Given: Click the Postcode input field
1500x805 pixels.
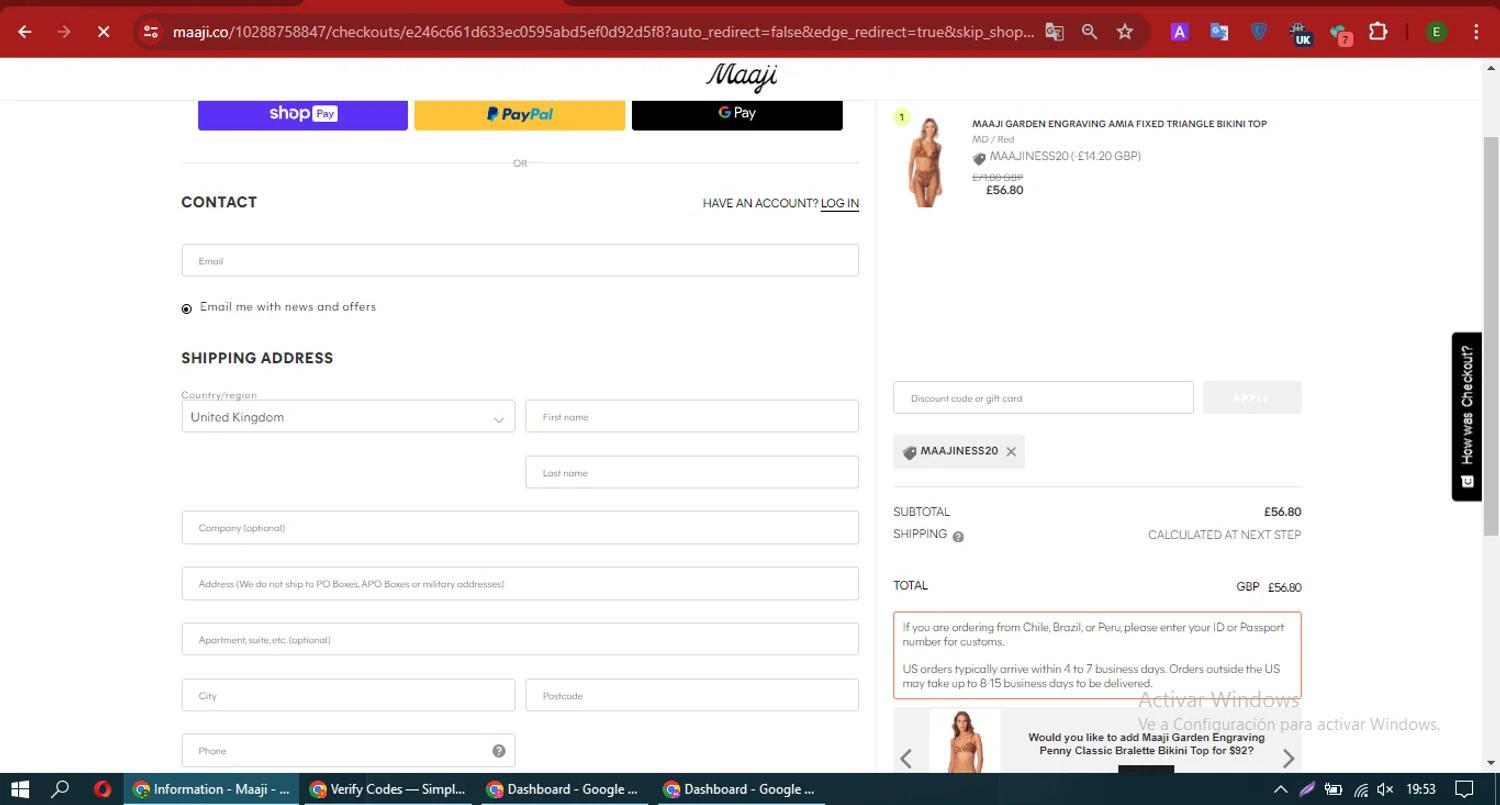Looking at the screenshot, I should (x=692, y=695).
